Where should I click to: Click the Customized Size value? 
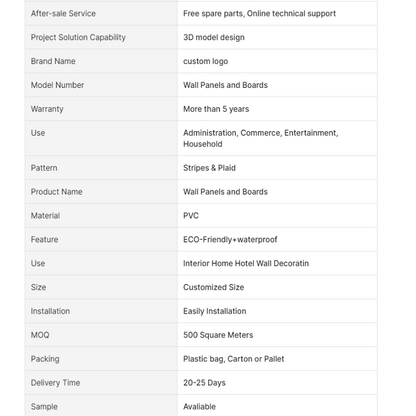[x=213, y=287]
